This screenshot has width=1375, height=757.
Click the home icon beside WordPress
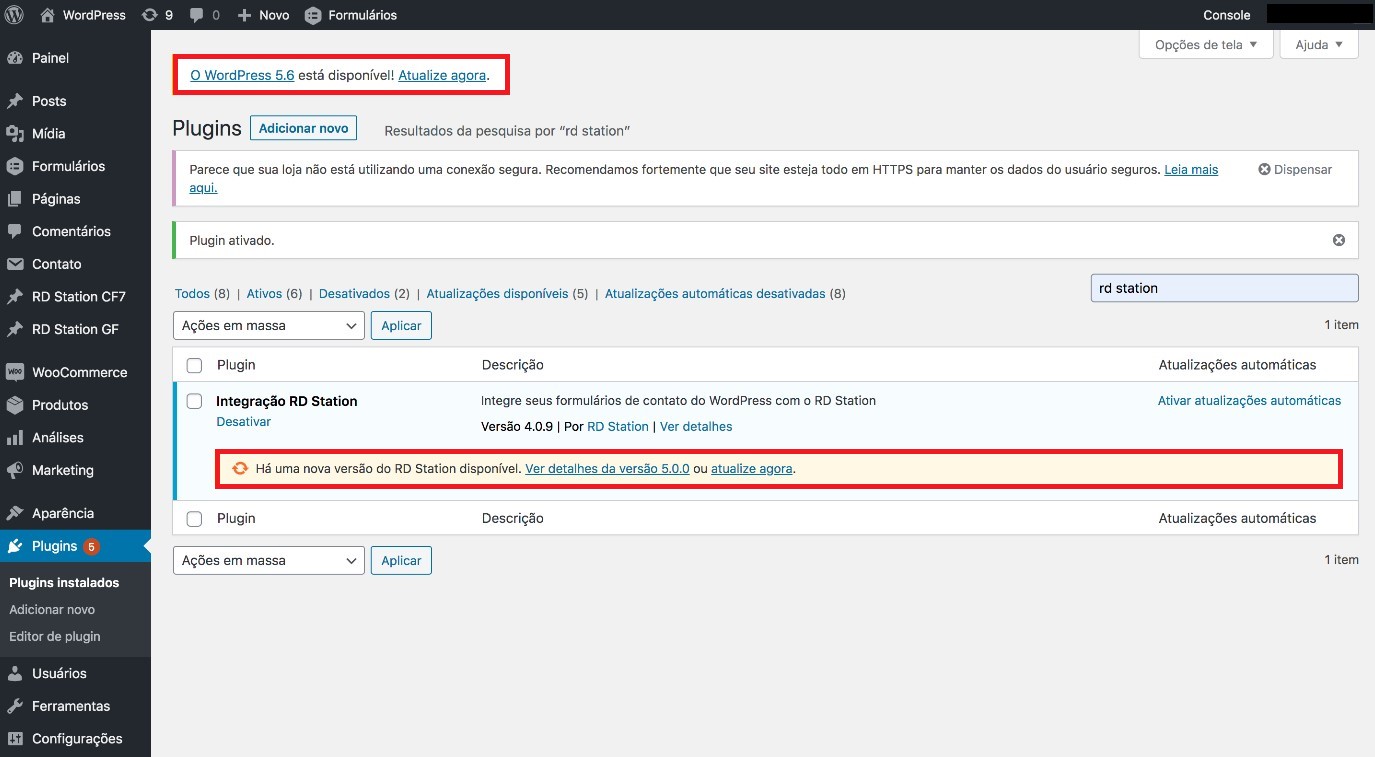click(x=48, y=15)
